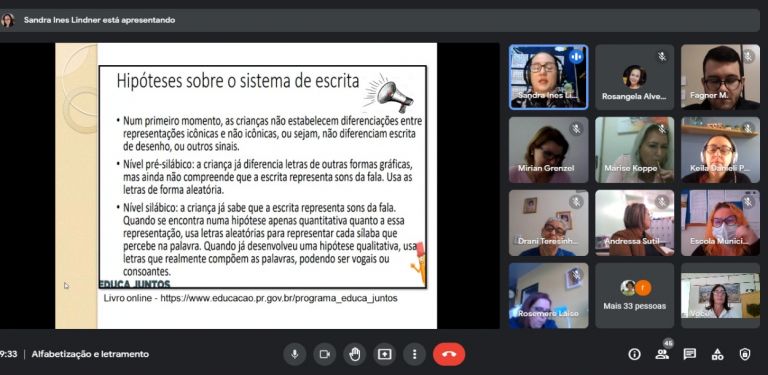
Task: Click the educacao.pr.gov.br link on the slide
Action: 279,298
